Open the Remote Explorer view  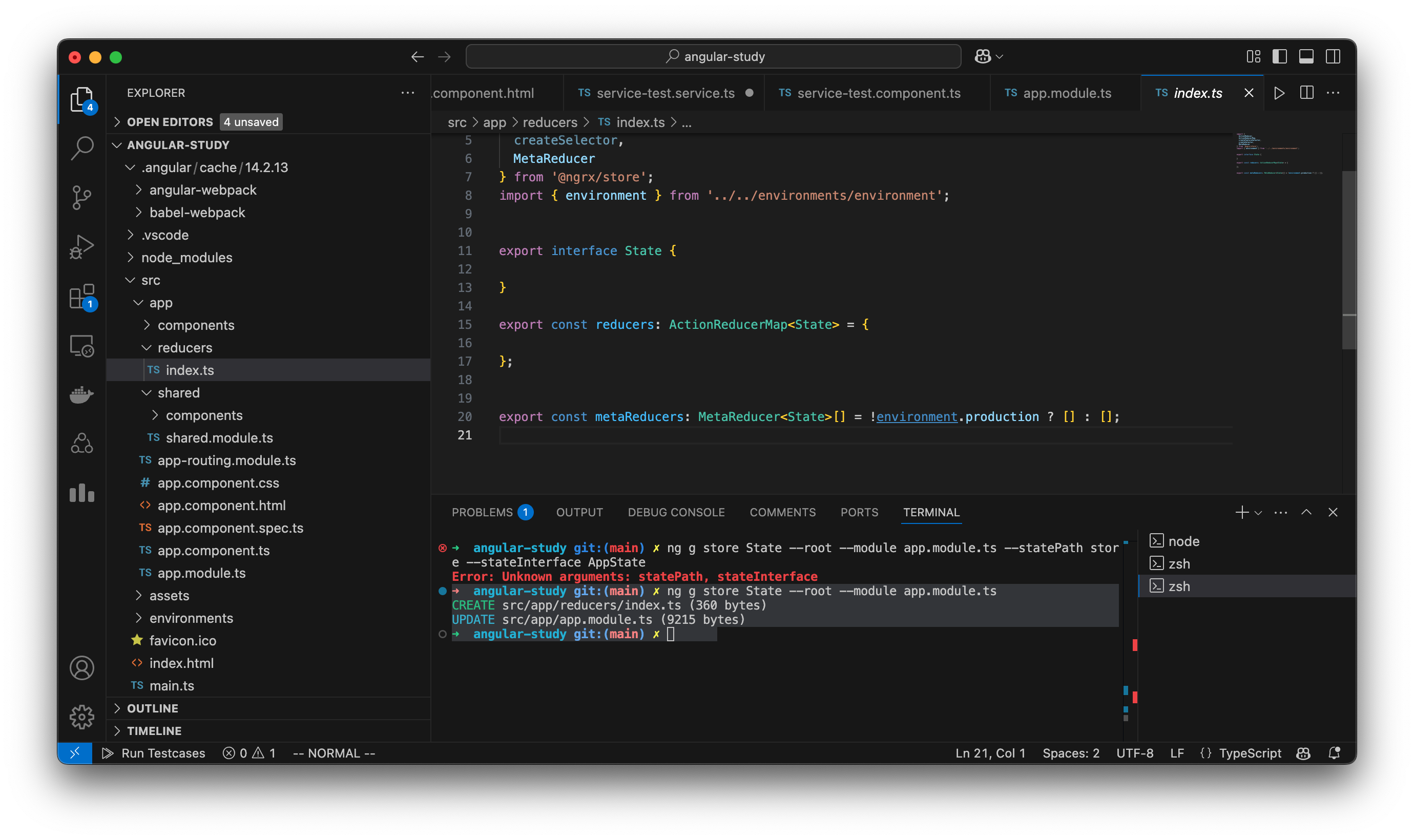tap(81, 345)
